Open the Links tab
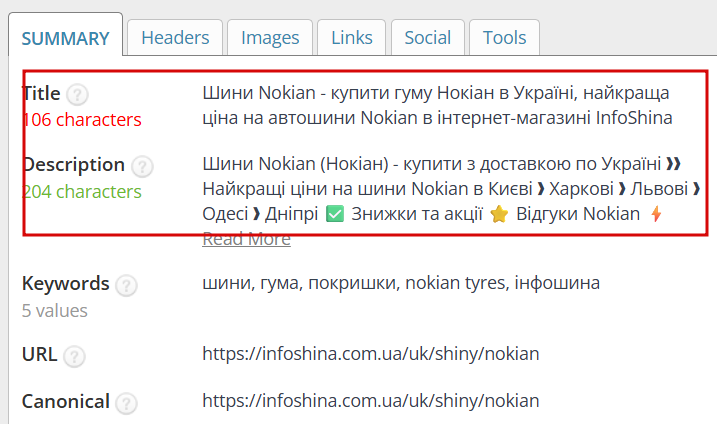The width and height of the screenshot is (717, 424). [x=352, y=38]
